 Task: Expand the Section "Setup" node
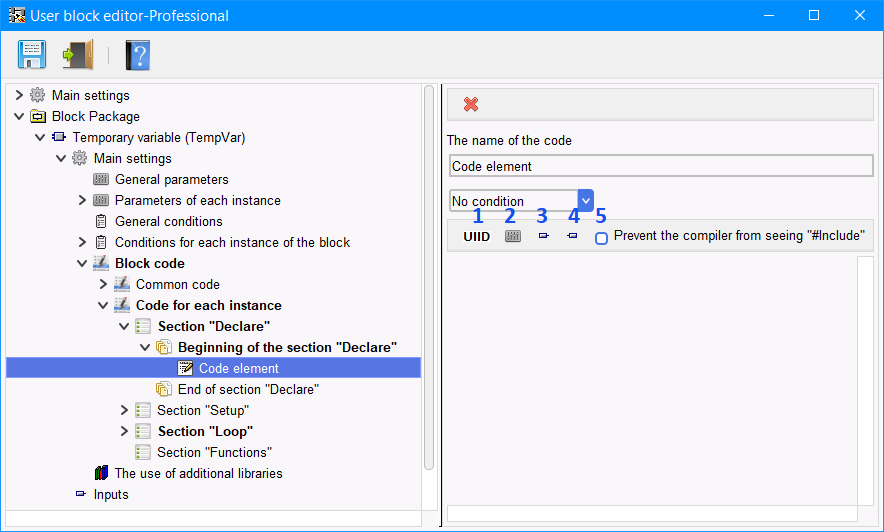click(124, 410)
